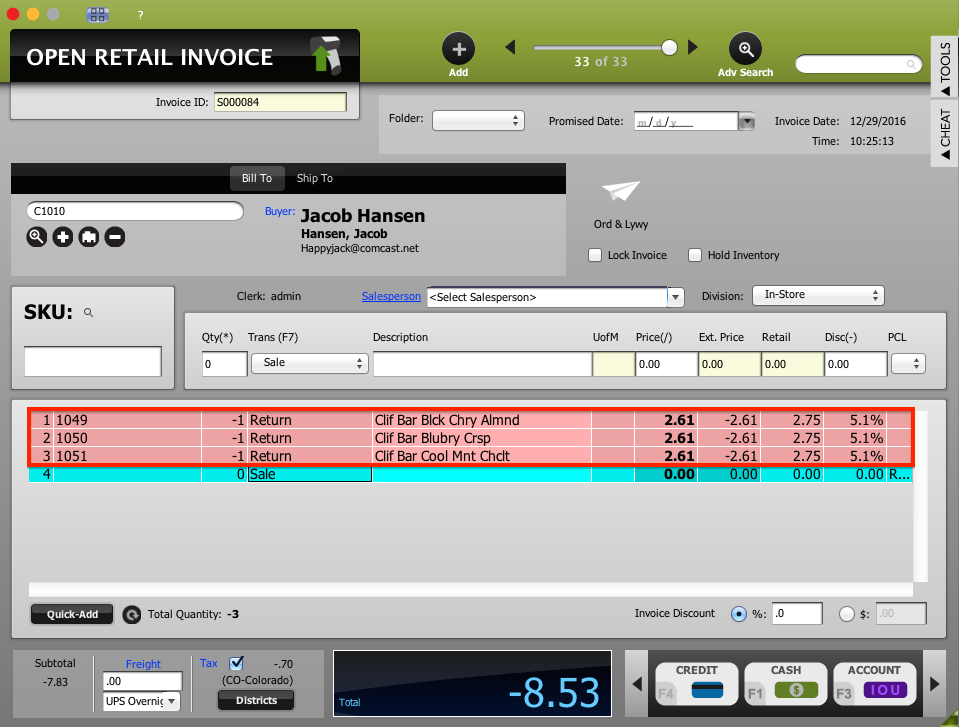
Task: Click the refresh icon beside Total Quantity
Action: click(x=131, y=614)
